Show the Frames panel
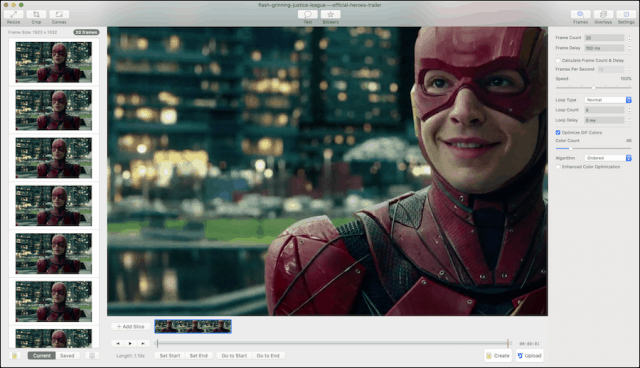640x368 pixels. click(580, 14)
